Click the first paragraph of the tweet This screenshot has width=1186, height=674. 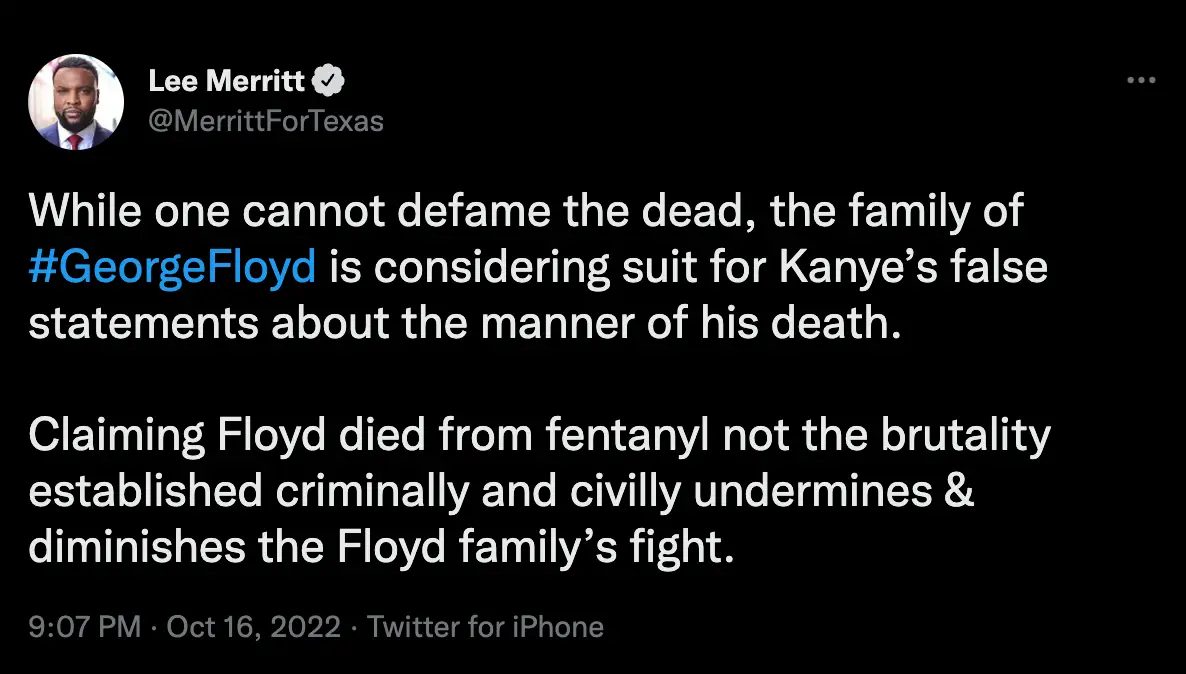500,266
